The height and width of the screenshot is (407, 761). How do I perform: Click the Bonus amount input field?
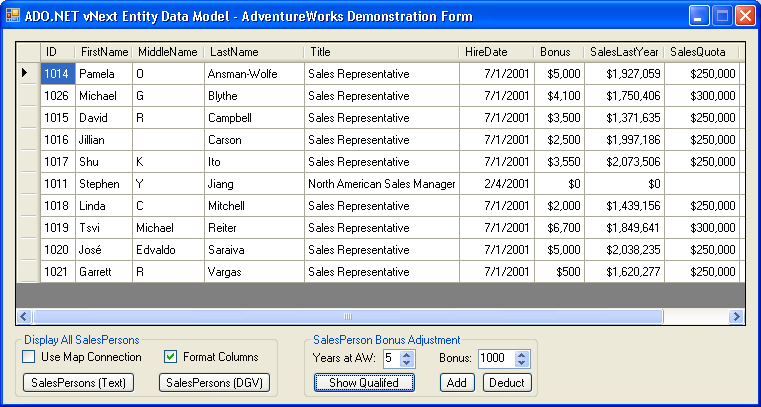(x=497, y=358)
